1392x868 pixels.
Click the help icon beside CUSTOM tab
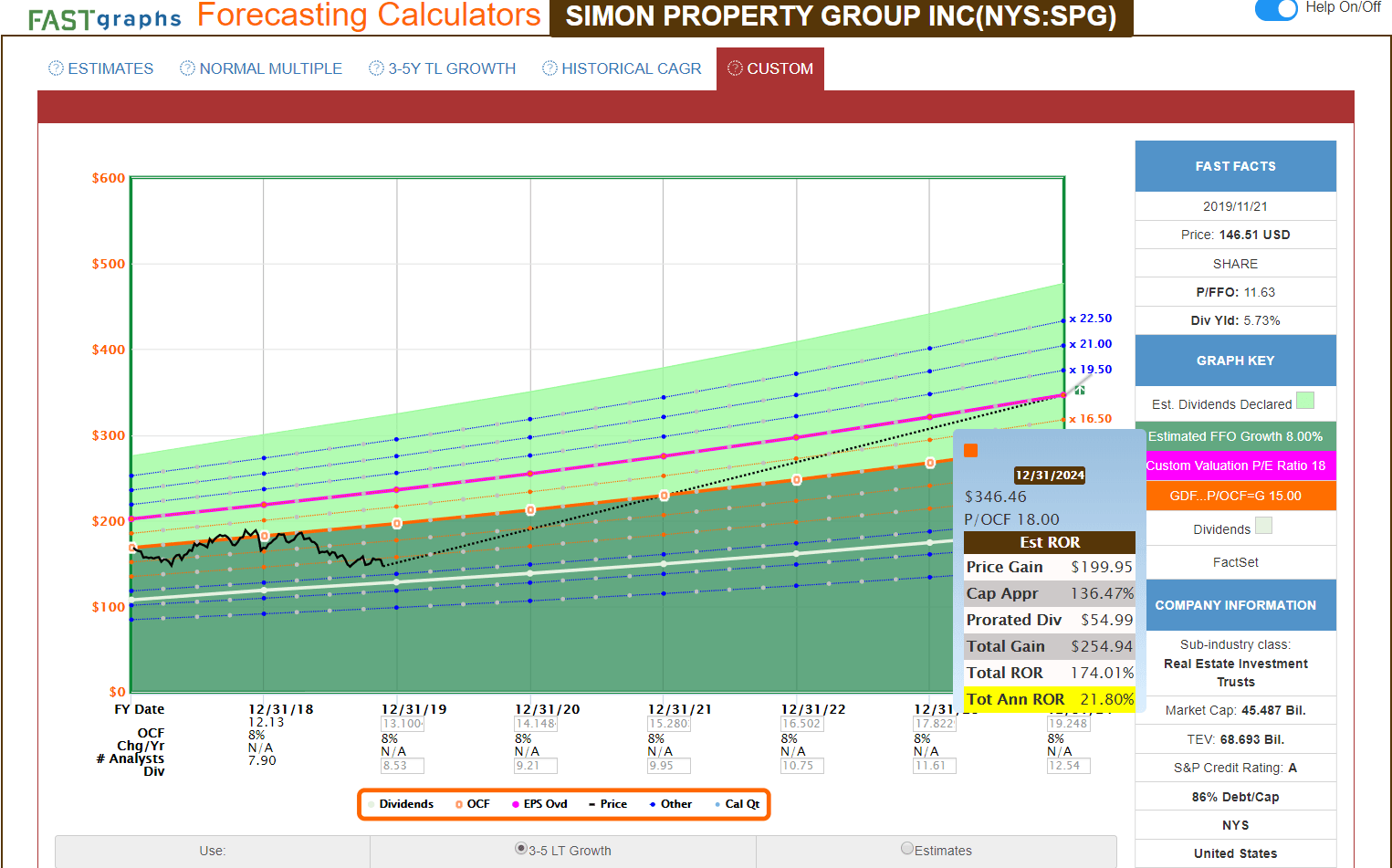735,68
